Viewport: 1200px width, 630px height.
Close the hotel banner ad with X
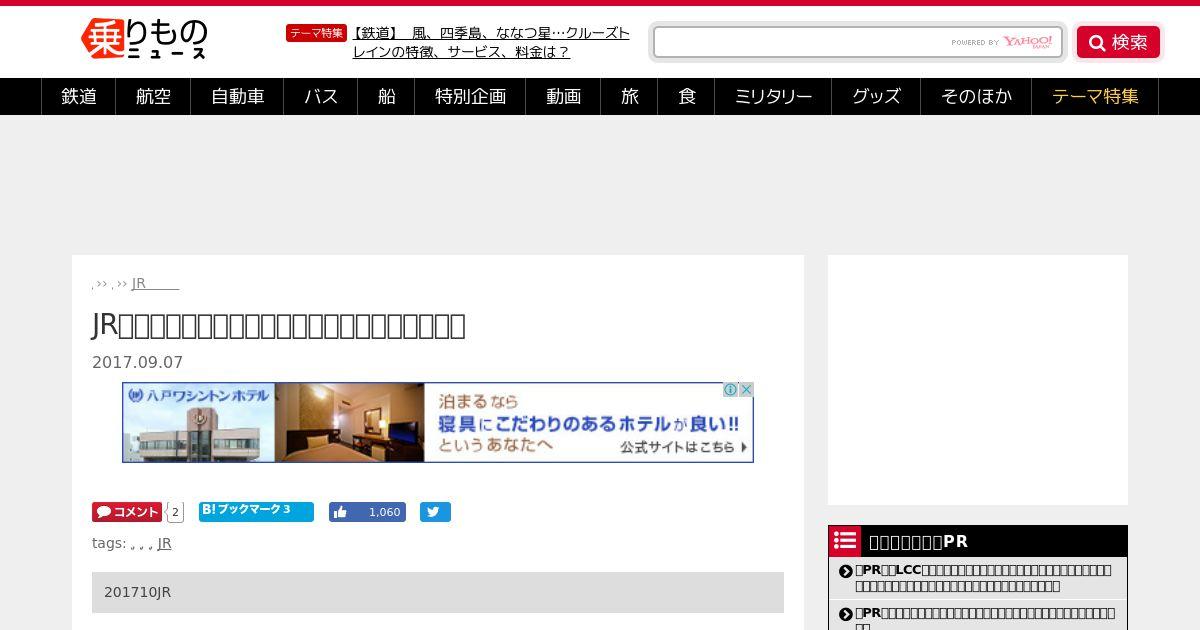746,390
